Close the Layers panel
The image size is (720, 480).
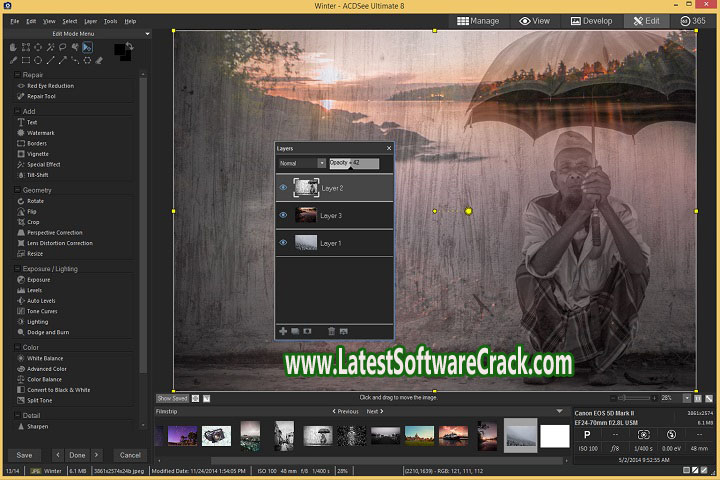coord(389,148)
